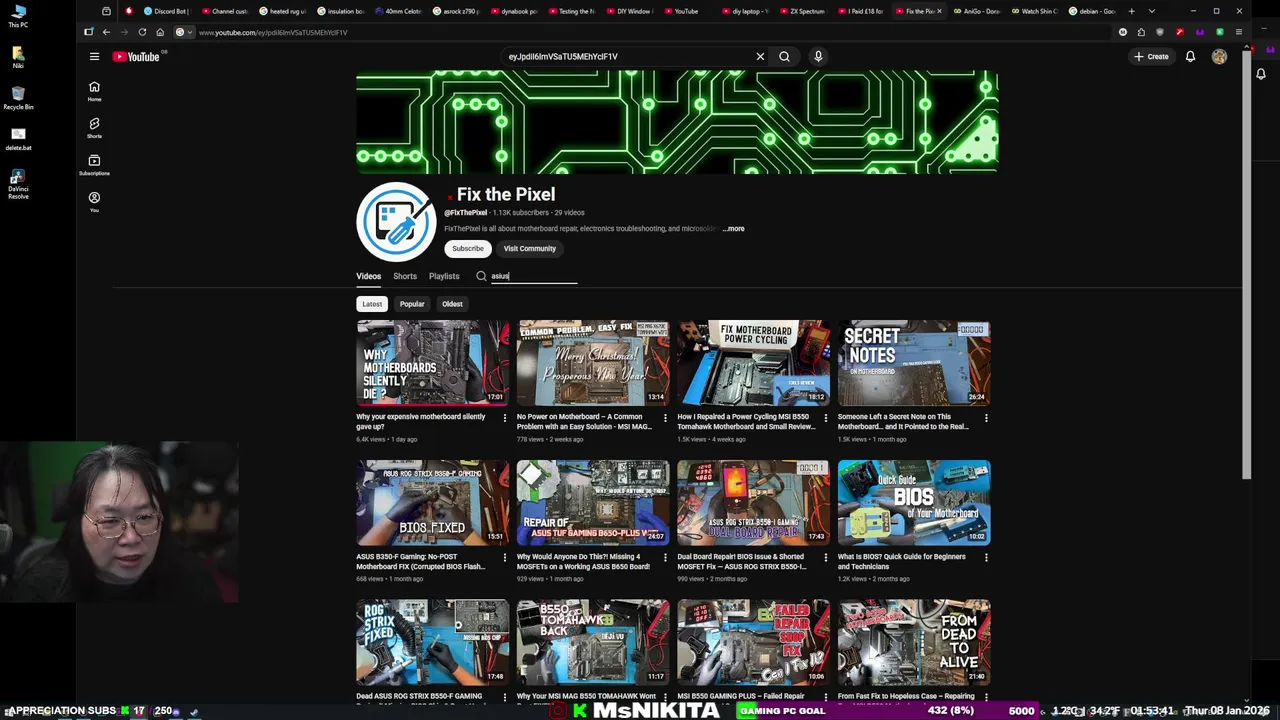Open the account avatar menu
1280x720 pixels.
[1219, 57]
